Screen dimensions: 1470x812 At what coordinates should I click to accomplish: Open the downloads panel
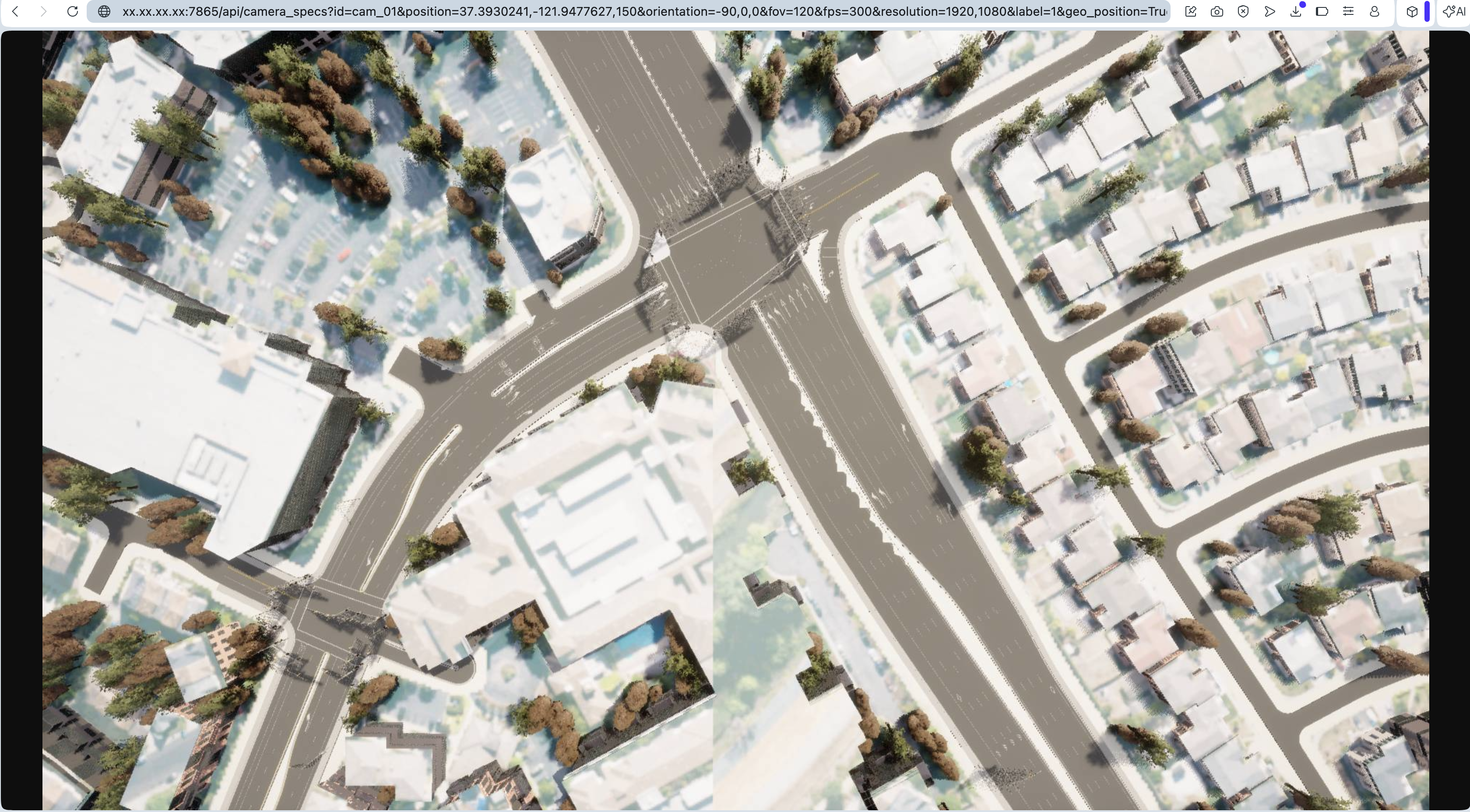(1296, 11)
